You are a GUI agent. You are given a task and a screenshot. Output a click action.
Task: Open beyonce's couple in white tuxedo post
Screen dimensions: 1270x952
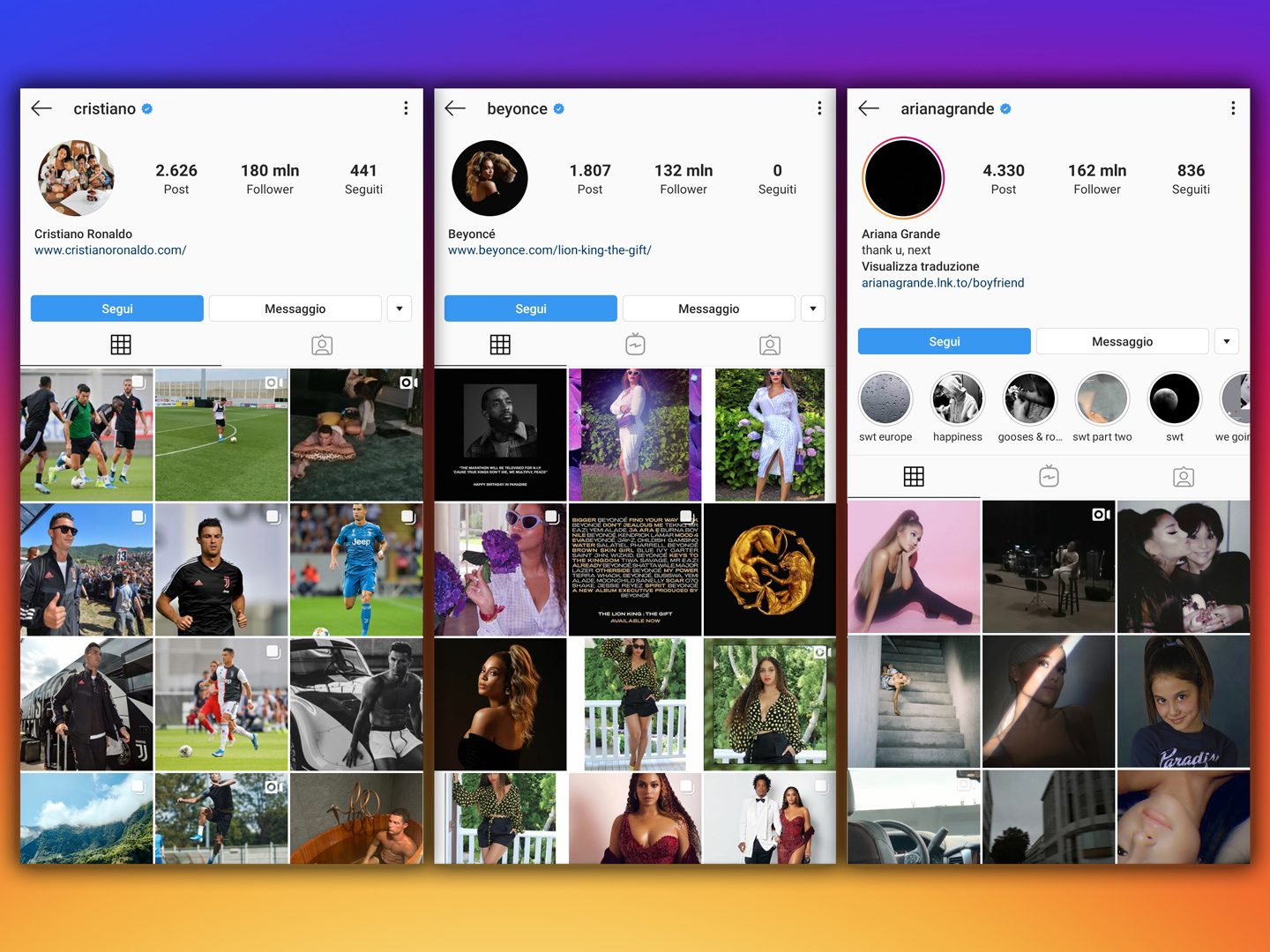(x=770, y=818)
